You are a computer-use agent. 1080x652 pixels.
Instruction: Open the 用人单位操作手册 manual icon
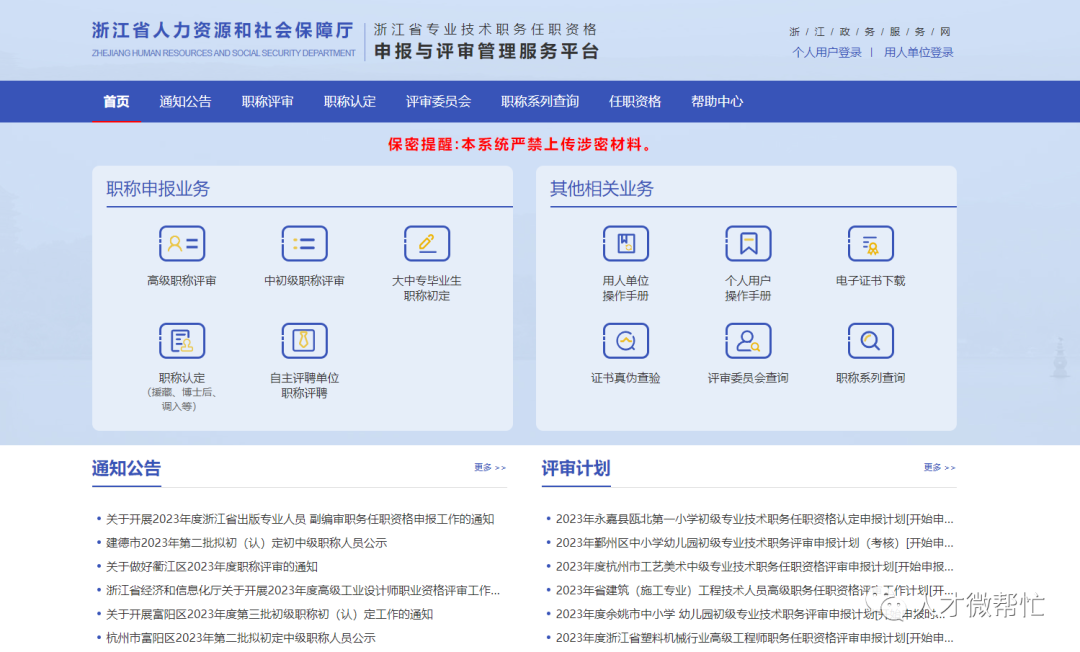tap(627, 243)
